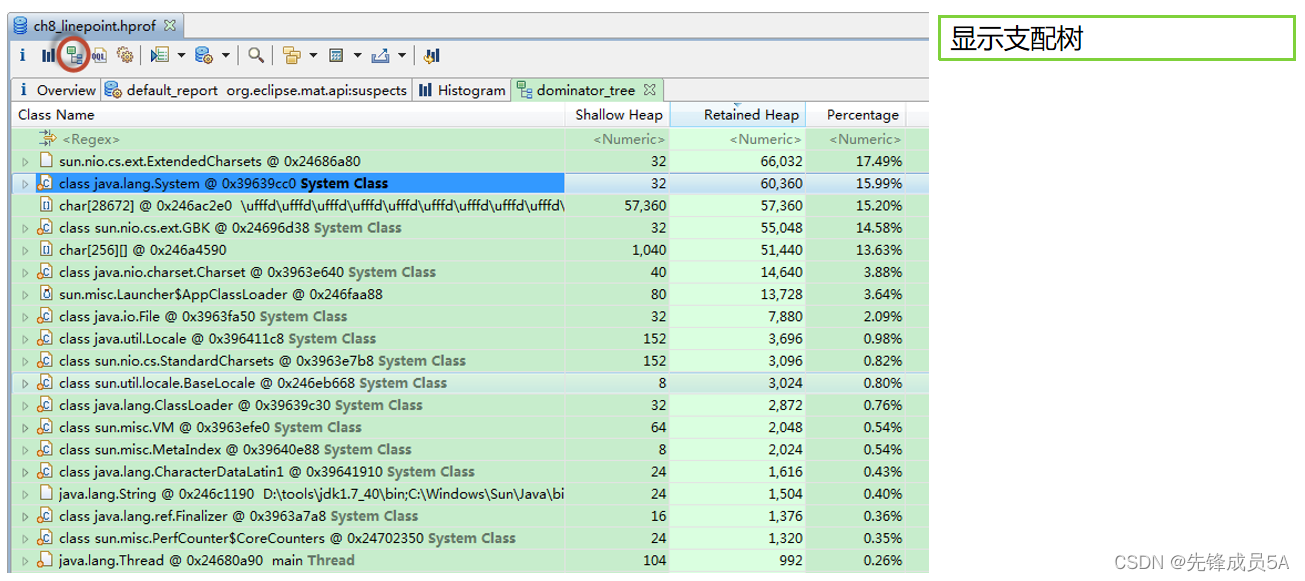Screen dimensions: 1305x581
Task: Expand sun.nio.cs.StandardCharsets class row
Action: click(26, 361)
